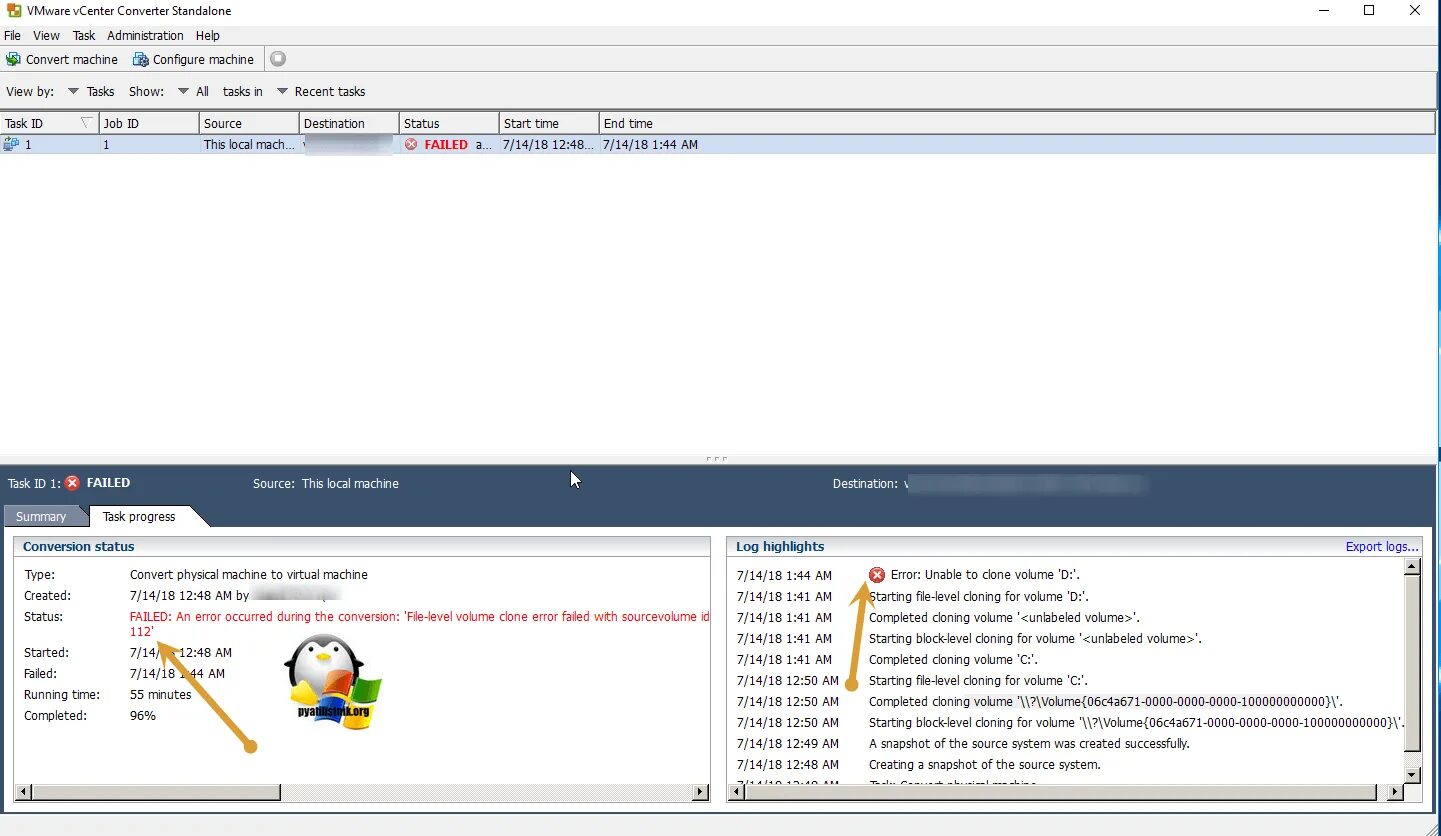Screen dimensions: 1441x836
Task: Click Log highlights vertical scrollbar thumb
Action: click(1412, 663)
